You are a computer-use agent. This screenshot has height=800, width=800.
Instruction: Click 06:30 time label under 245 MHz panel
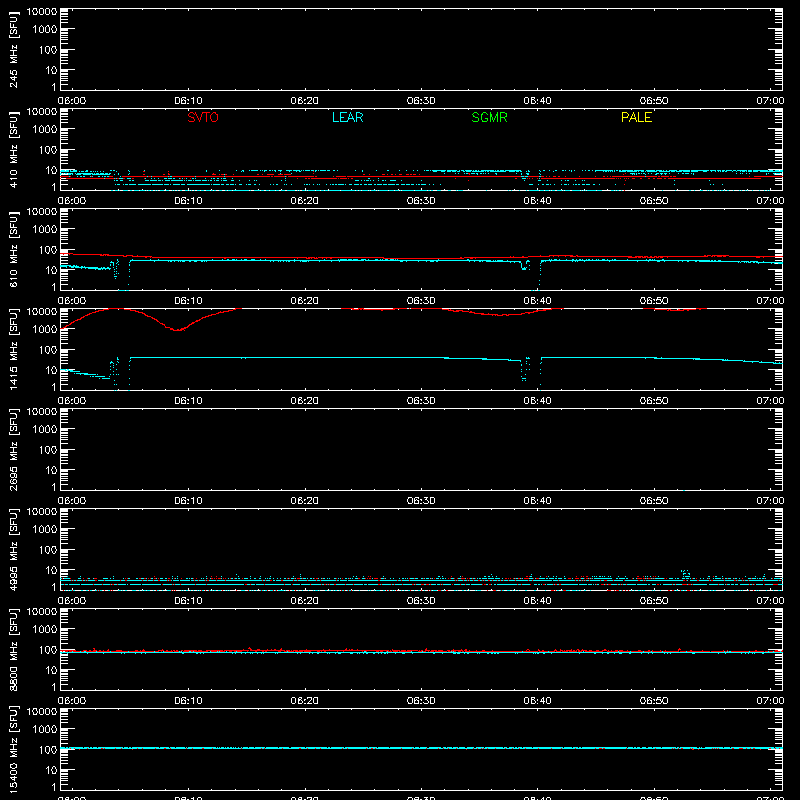coord(421,101)
